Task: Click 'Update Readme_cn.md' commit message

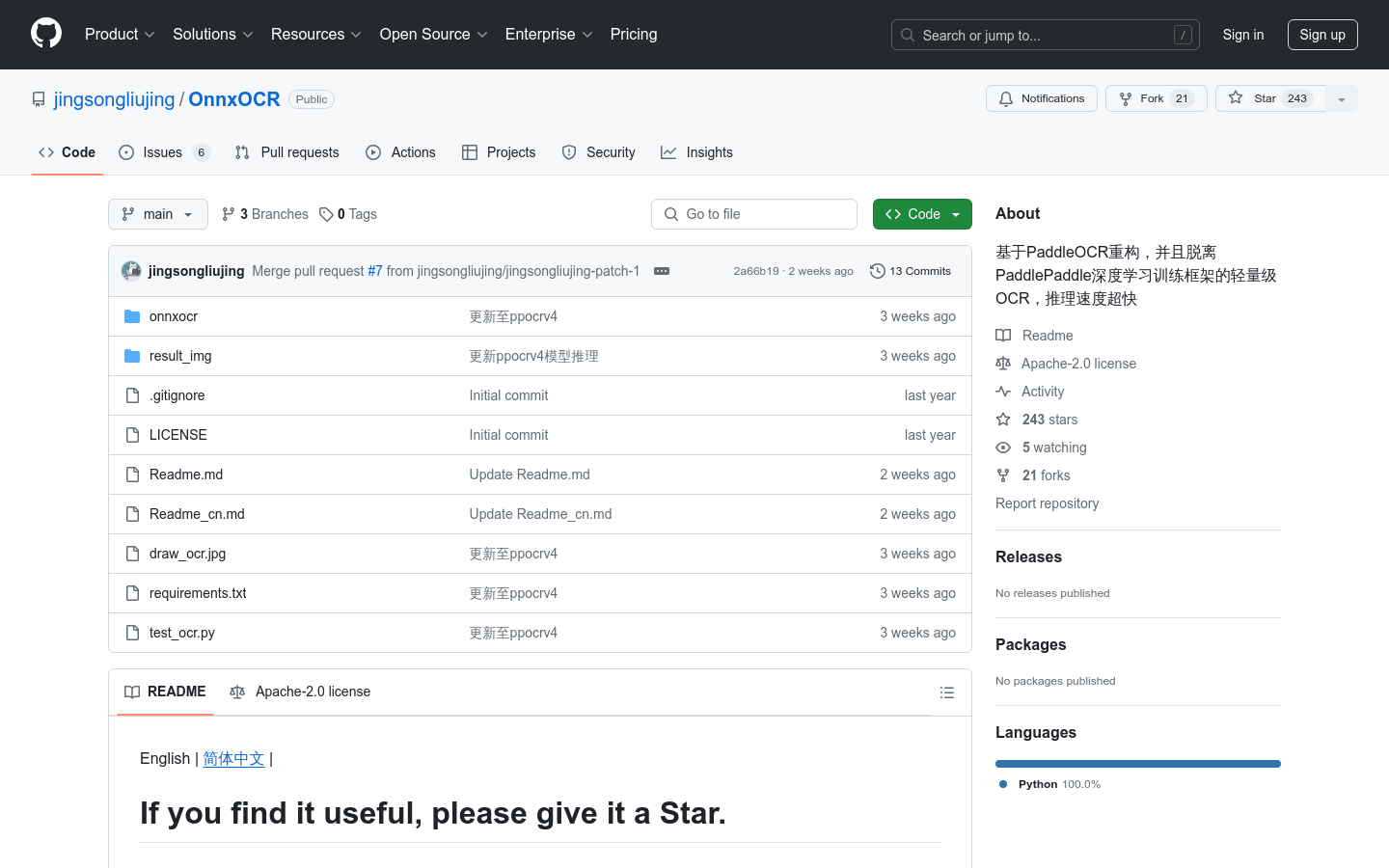Action: pyautogui.click(x=540, y=514)
